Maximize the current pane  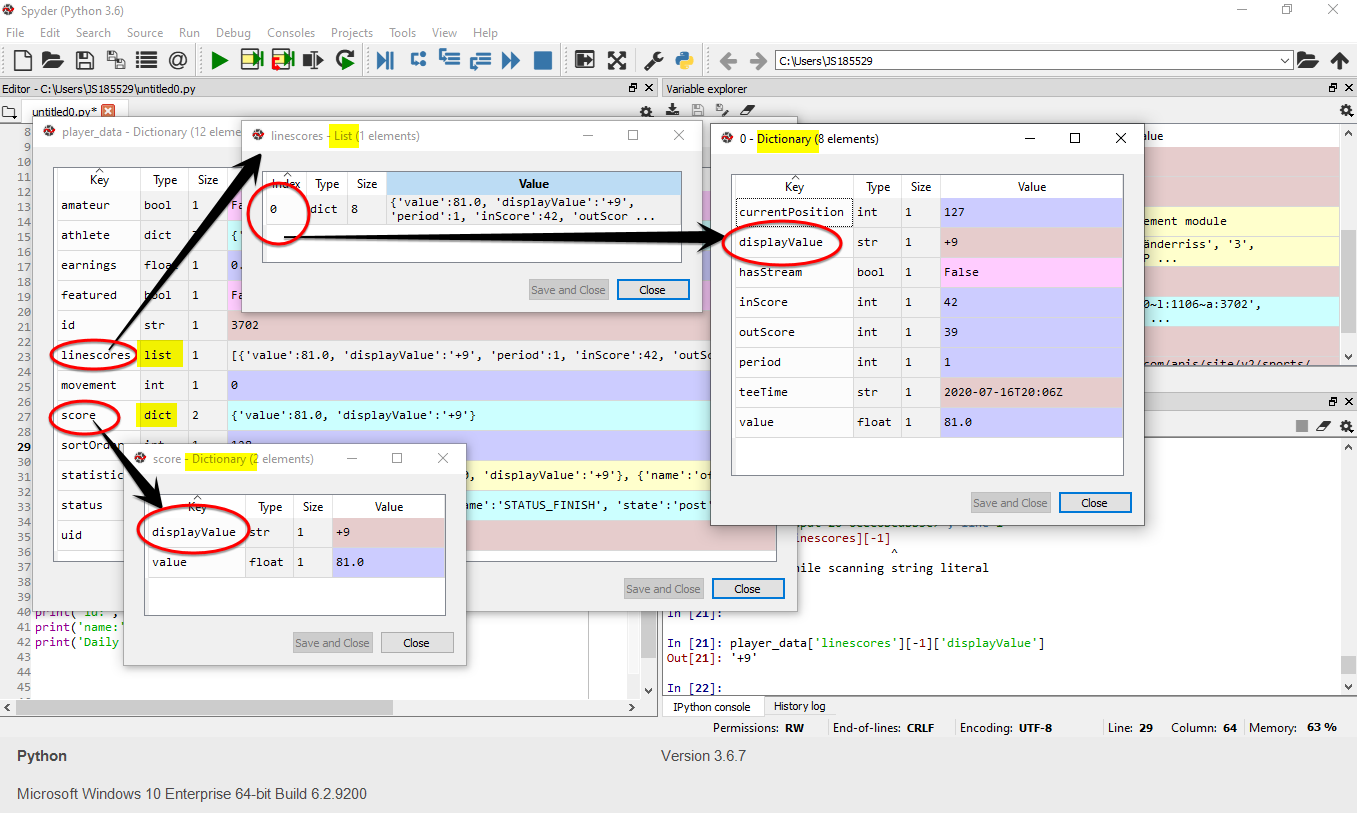tap(585, 60)
